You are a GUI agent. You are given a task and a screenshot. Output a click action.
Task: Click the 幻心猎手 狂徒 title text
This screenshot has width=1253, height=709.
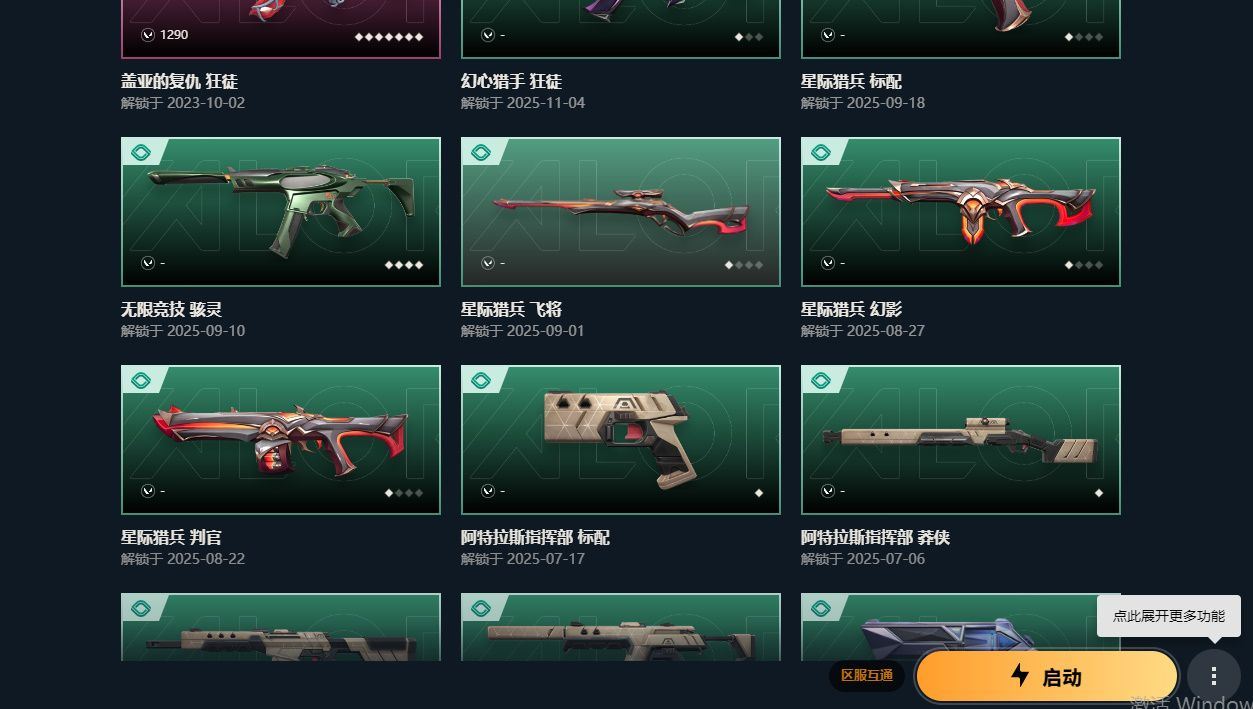[511, 81]
